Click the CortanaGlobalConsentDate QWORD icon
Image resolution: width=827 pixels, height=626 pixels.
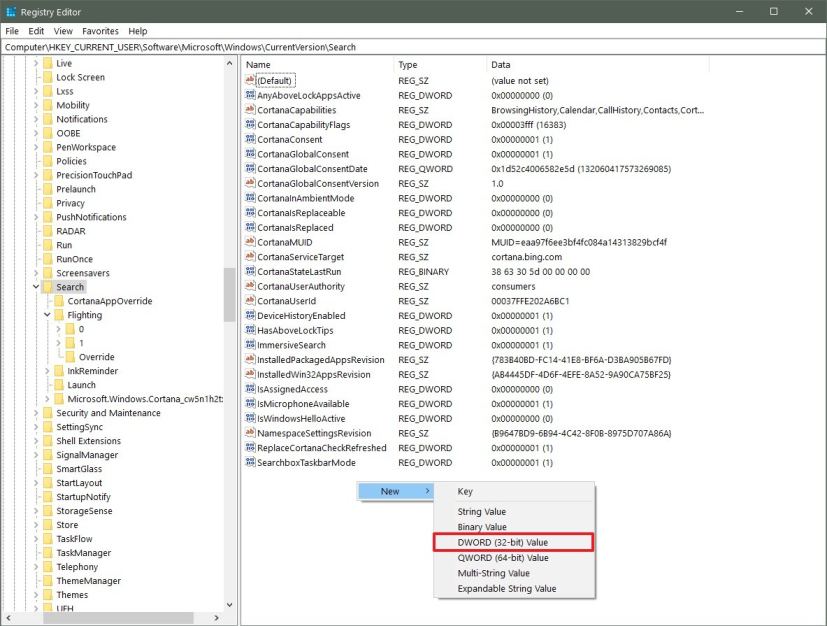[x=250, y=168]
